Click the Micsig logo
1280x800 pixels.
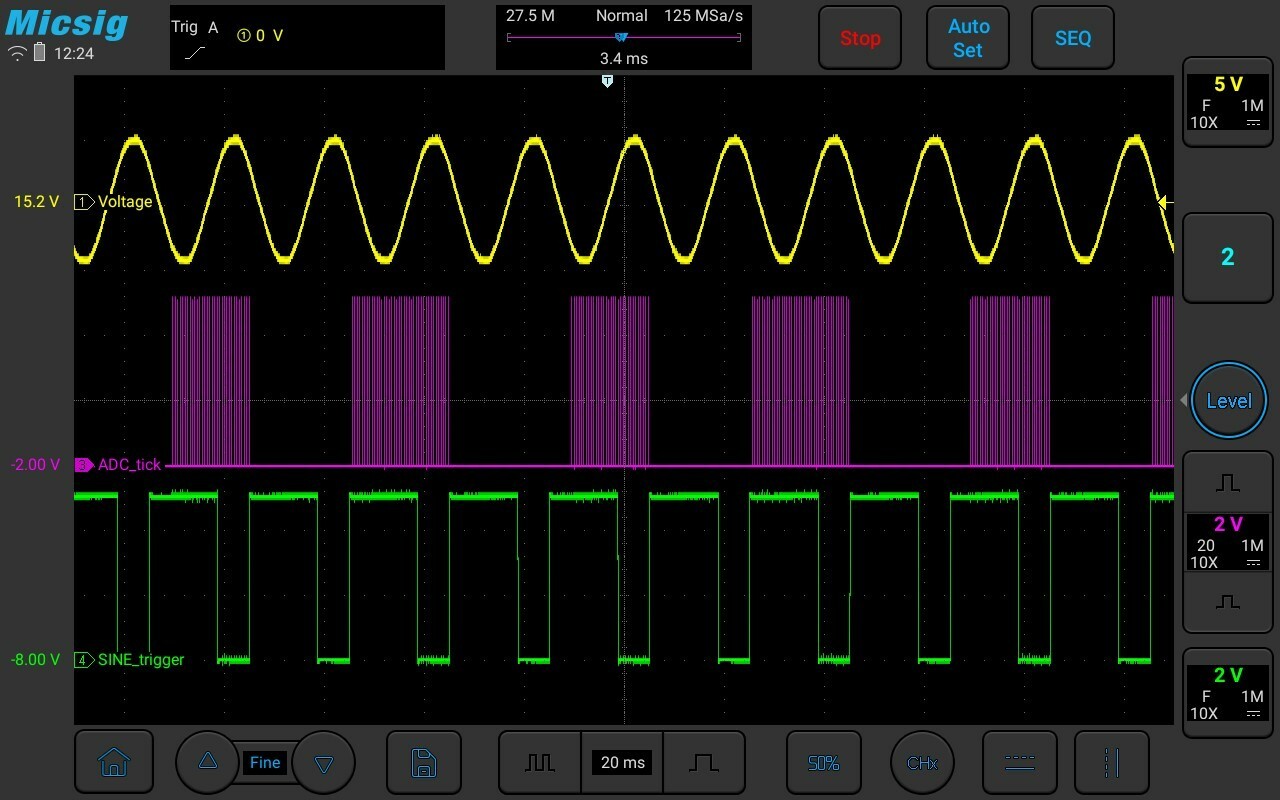(67, 22)
